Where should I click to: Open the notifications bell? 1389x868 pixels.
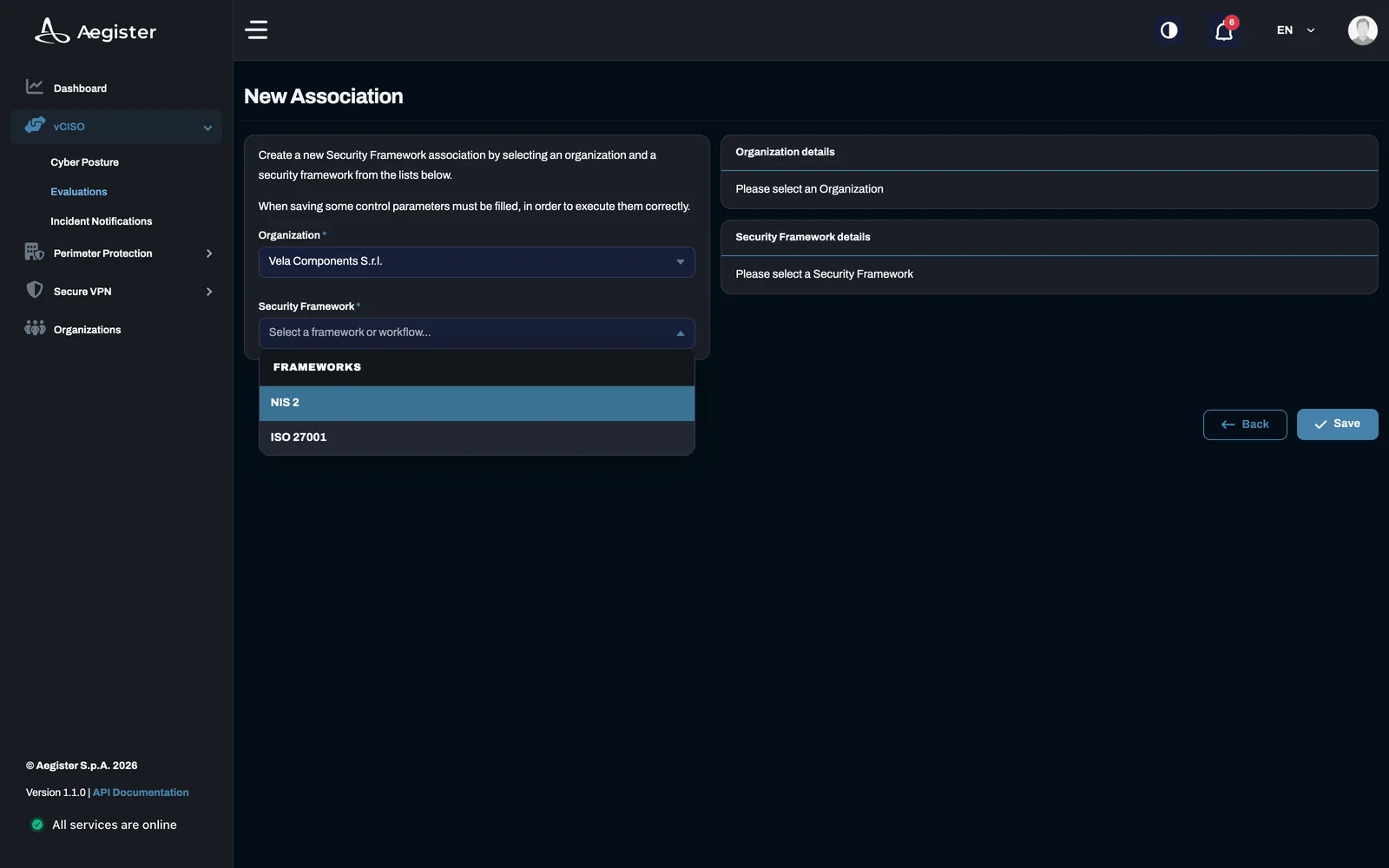(x=1224, y=30)
